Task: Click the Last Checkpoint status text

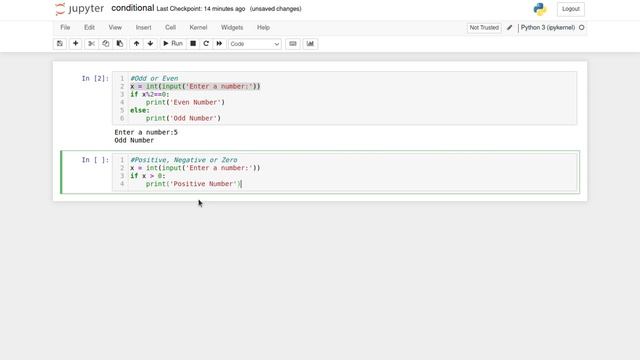Action: click(x=201, y=9)
